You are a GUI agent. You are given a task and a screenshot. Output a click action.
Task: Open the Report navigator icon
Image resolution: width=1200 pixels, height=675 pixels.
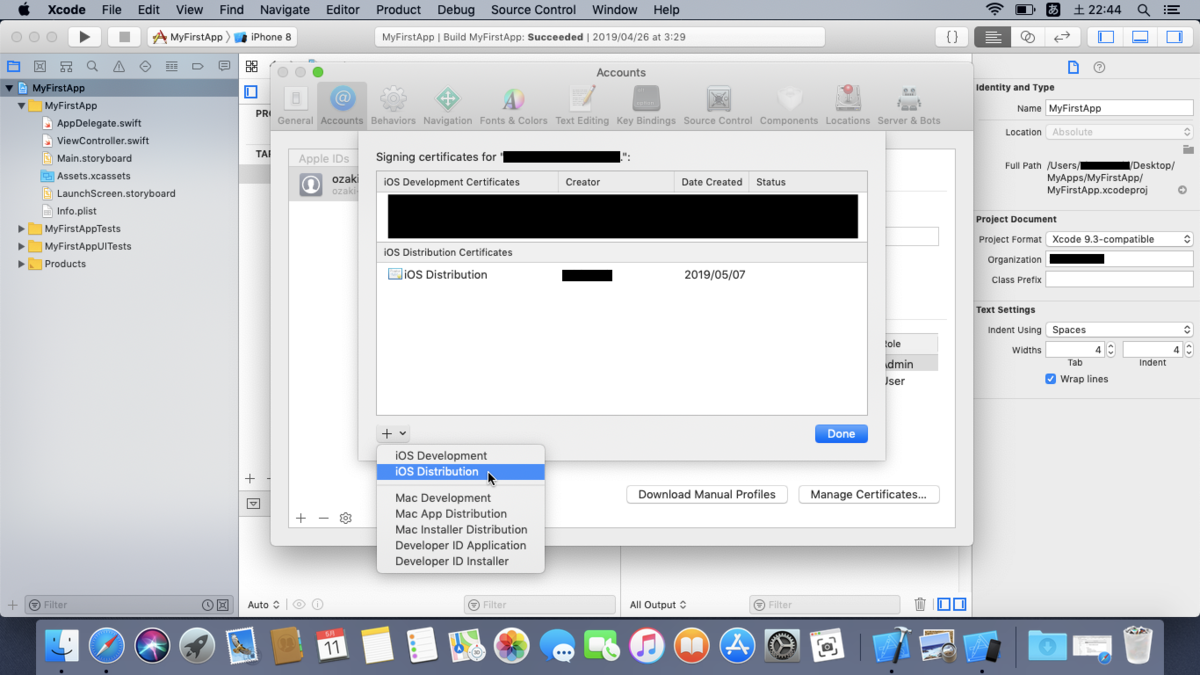click(223, 67)
